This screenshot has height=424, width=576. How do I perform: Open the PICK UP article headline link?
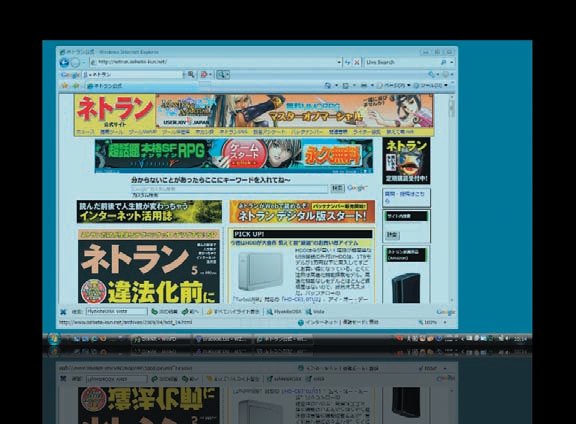click(294, 243)
